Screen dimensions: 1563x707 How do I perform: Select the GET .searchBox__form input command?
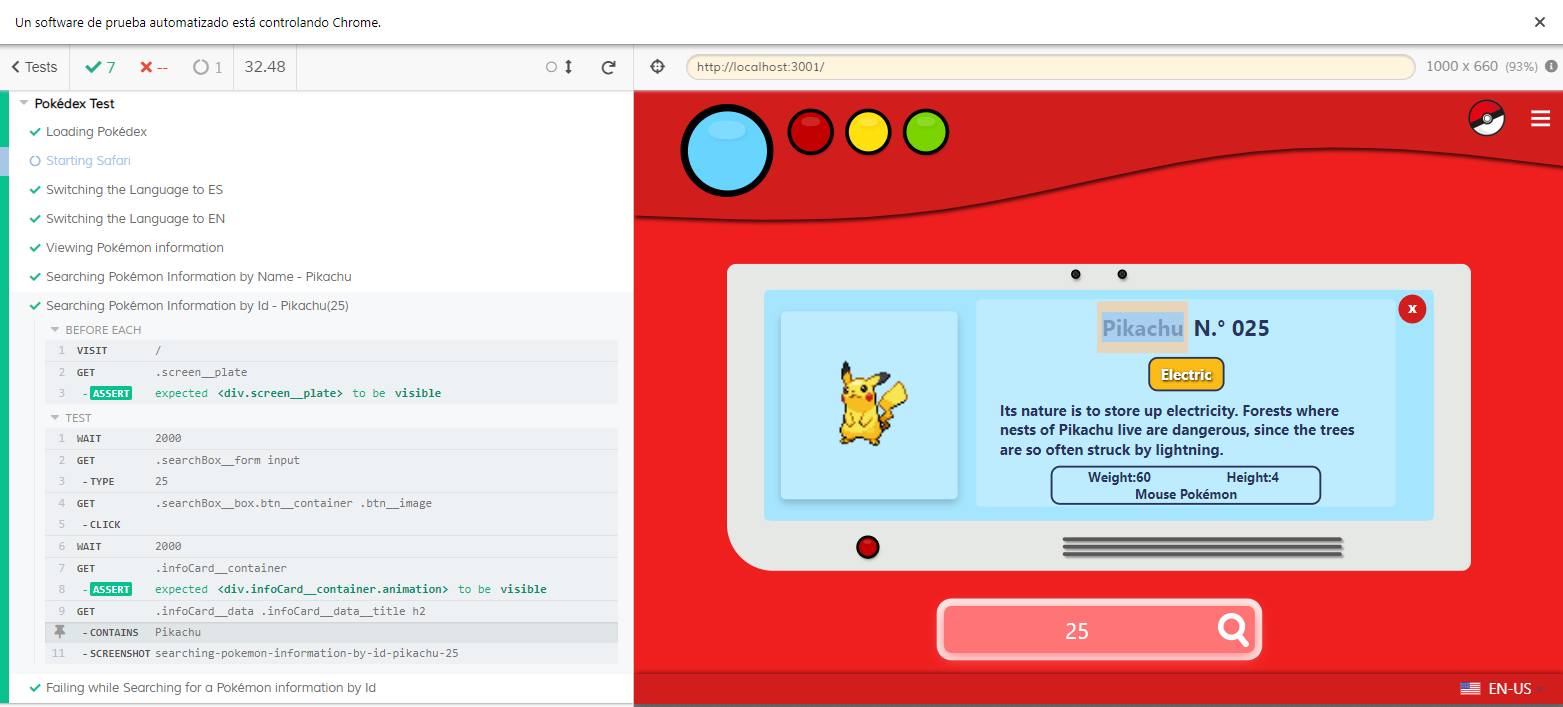click(331, 460)
